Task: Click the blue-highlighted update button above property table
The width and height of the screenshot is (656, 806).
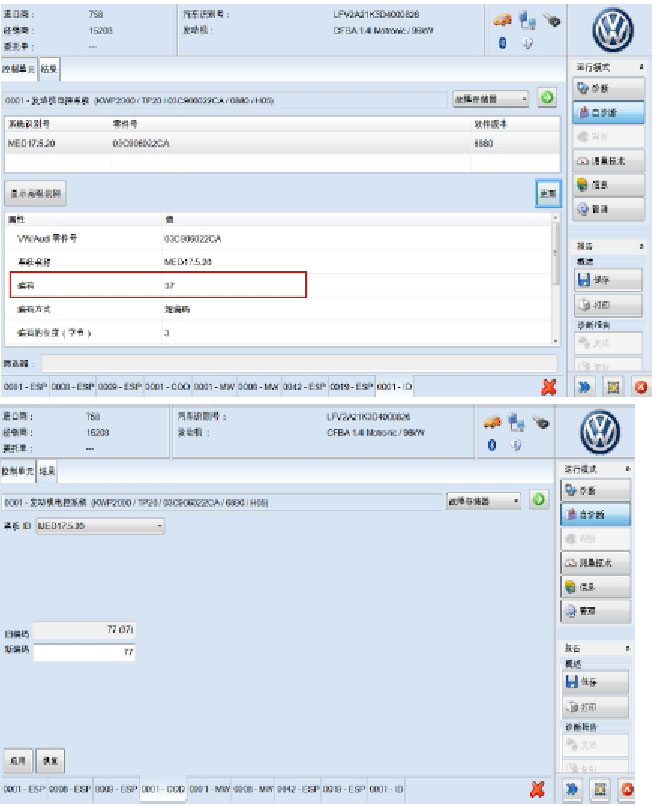Action: [548, 193]
